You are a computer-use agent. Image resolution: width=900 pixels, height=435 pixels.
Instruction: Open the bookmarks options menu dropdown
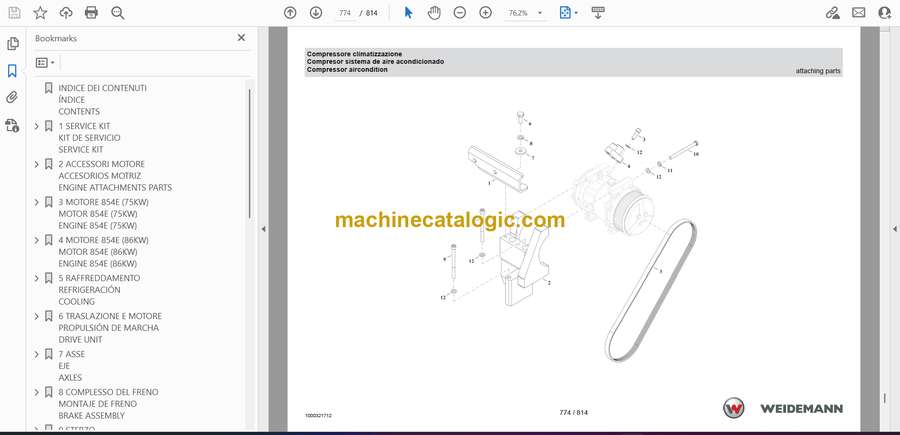click(x=45, y=63)
